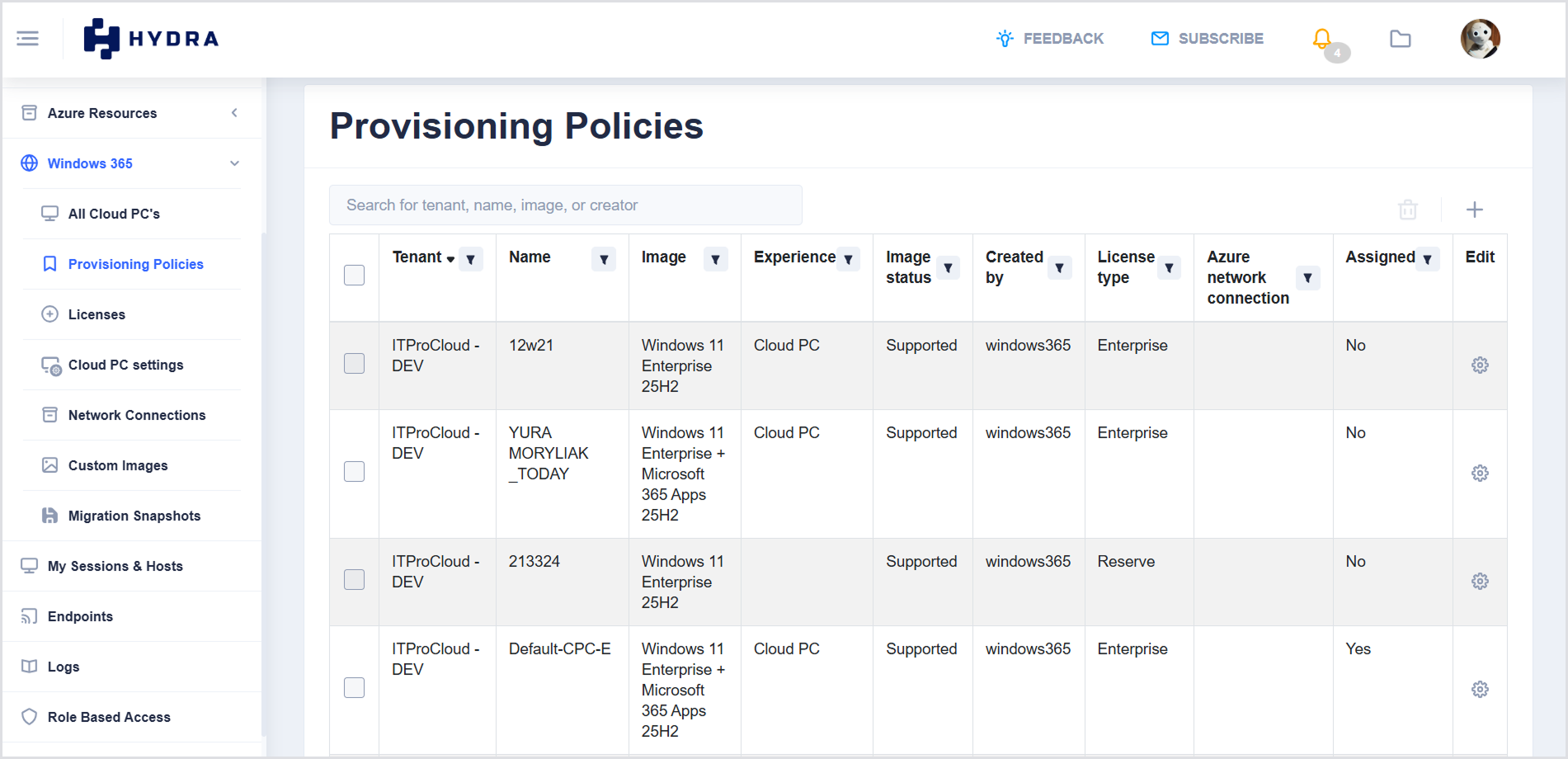This screenshot has width=1568, height=759.
Task: Open the notifications bell
Action: pyautogui.click(x=1322, y=39)
